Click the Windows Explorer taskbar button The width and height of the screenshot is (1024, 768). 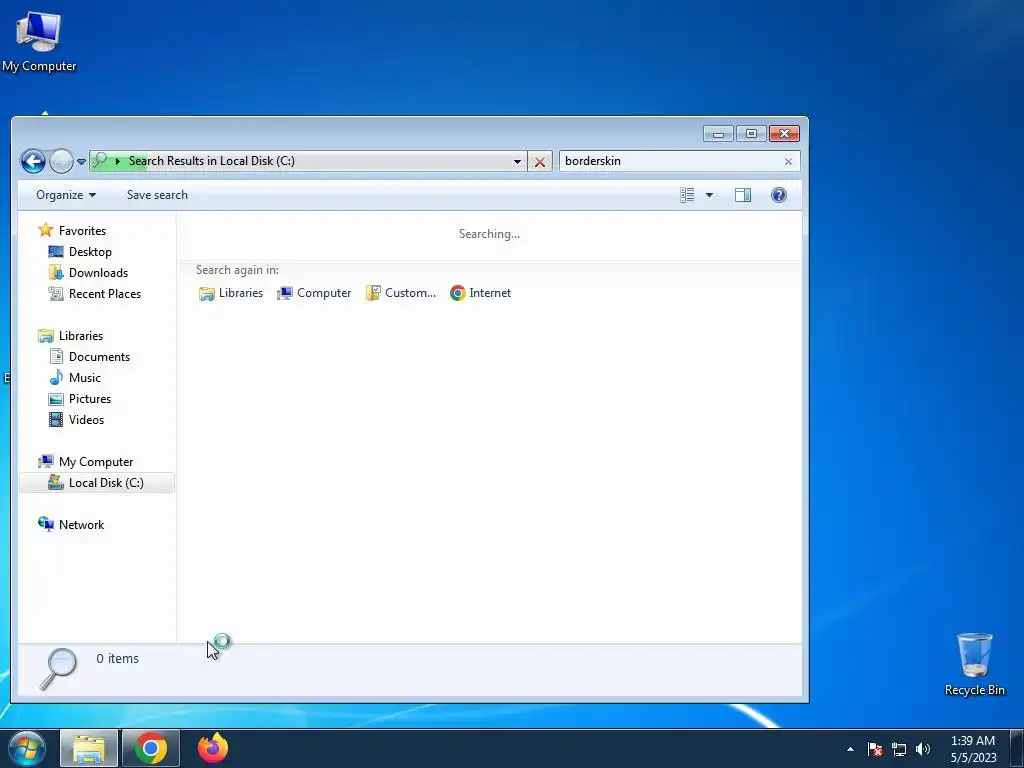pos(89,749)
